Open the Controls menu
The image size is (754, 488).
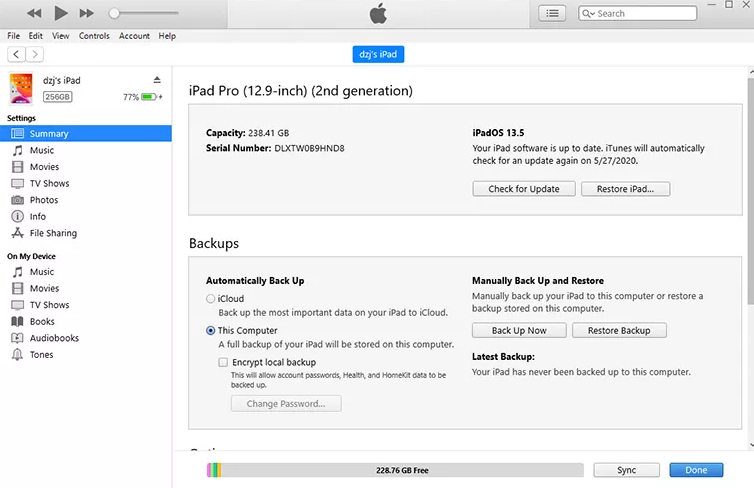click(94, 36)
